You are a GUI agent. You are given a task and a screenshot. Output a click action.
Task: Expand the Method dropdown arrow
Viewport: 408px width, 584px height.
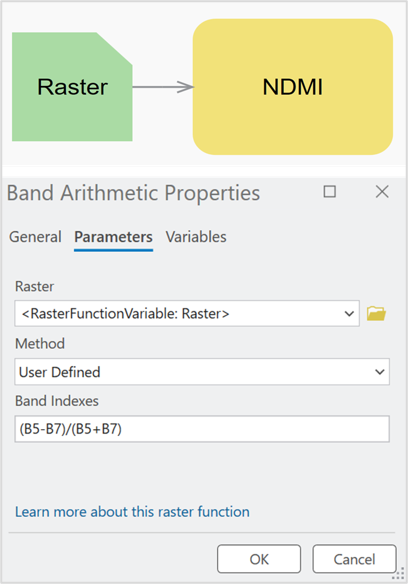[x=380, y=372]
